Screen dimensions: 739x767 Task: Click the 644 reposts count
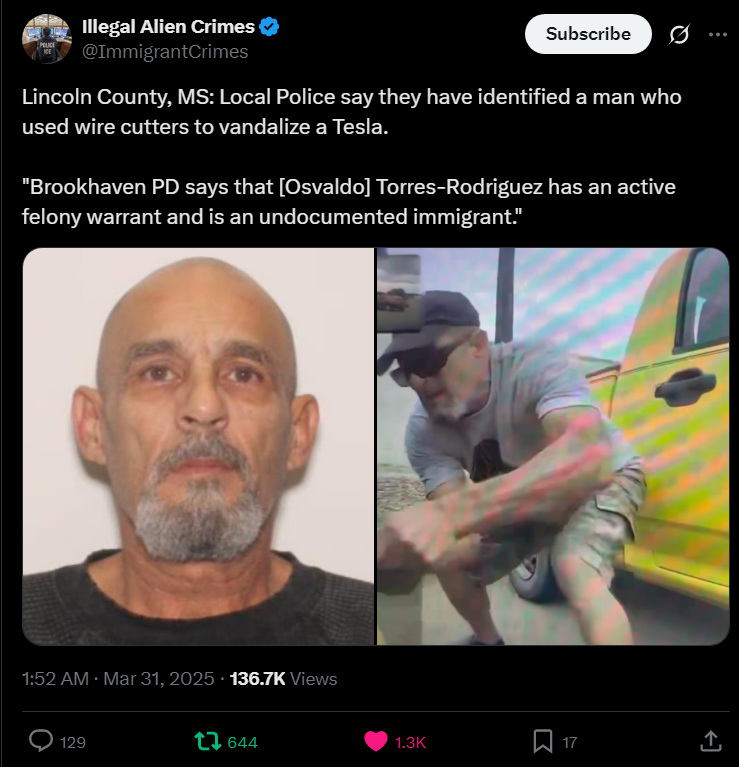(x=243, y=742)
